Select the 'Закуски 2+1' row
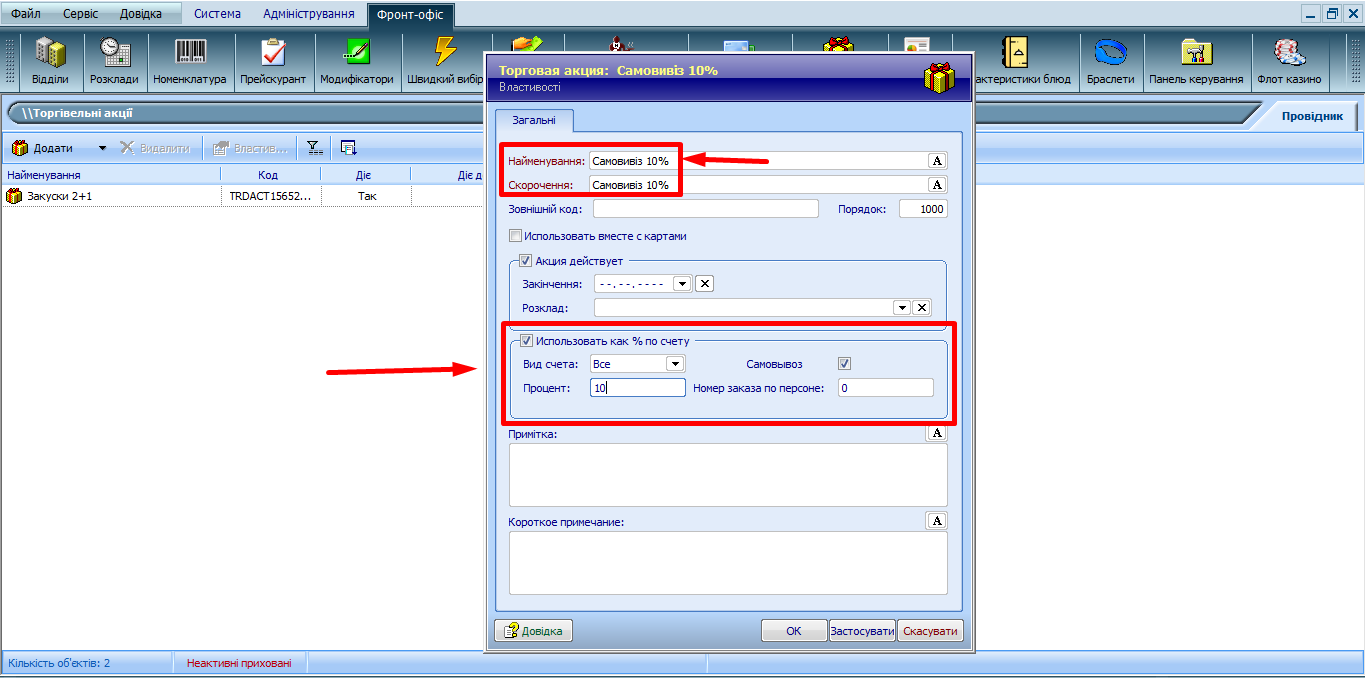The width and height of the screenshot is (1365, 678). 62,196
